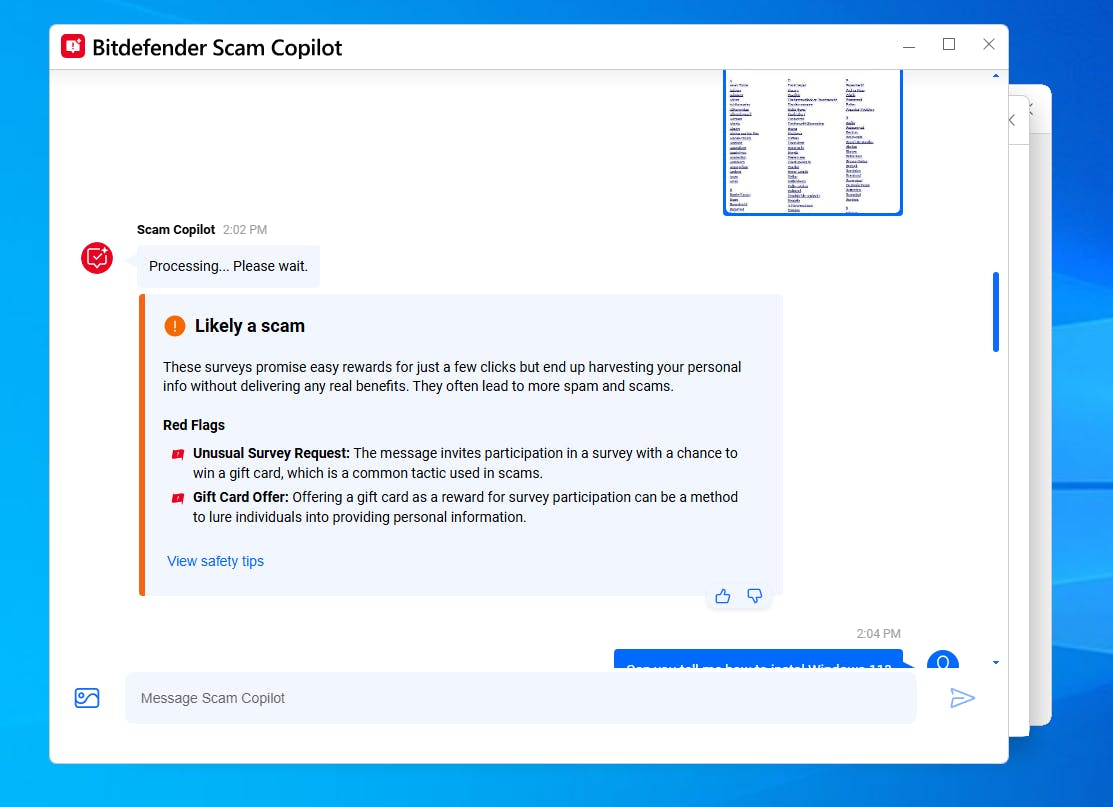
Task: Click the flag icon next to Gift Card Offer
Action: (178, 498)
